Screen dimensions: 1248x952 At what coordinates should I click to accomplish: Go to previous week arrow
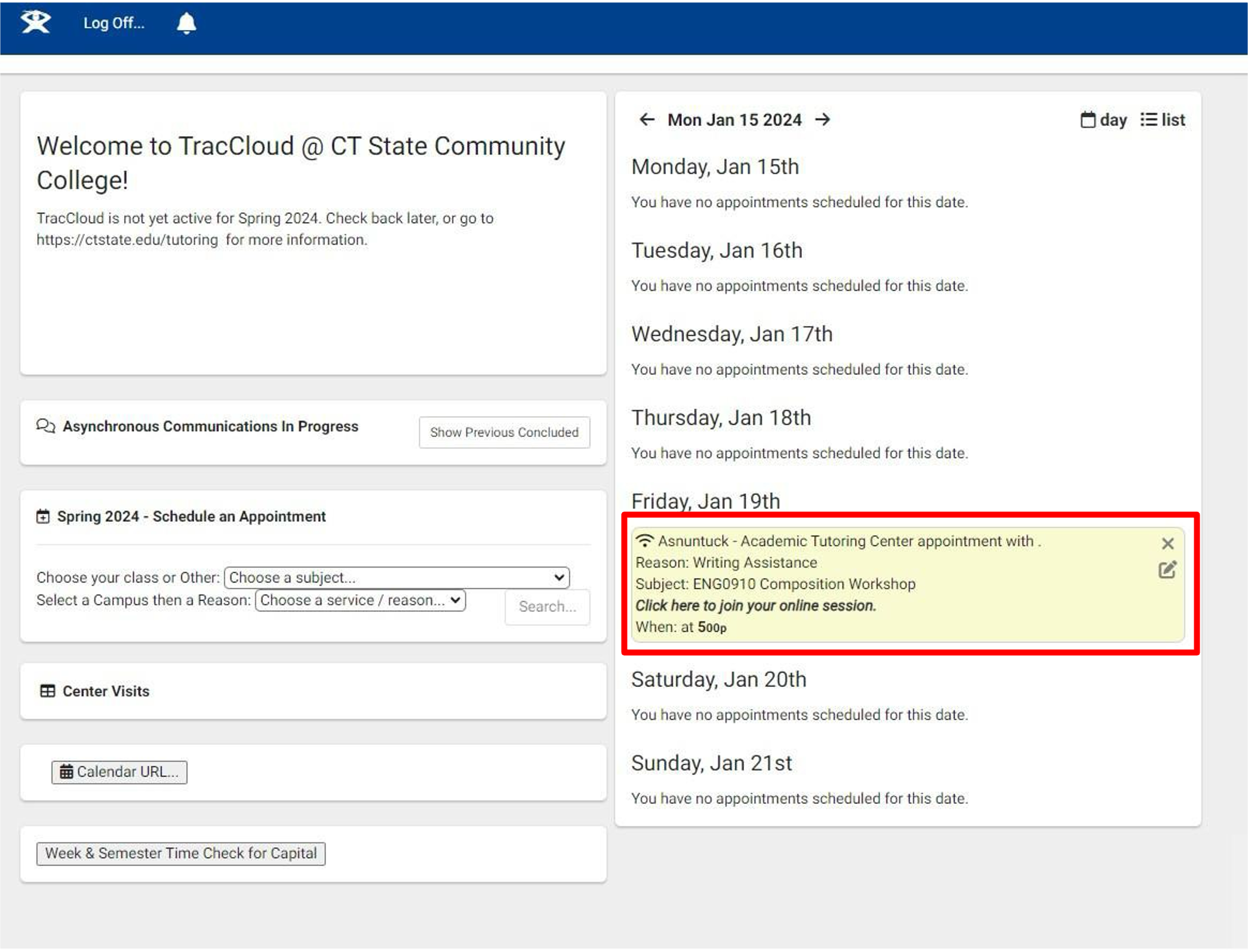(647, 119)
